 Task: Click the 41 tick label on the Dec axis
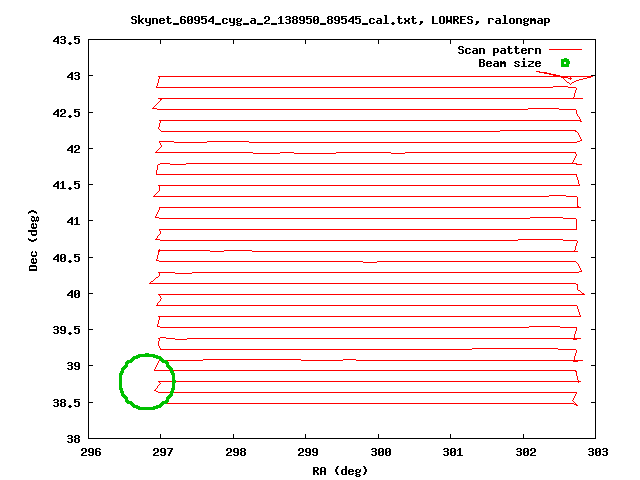point(73,221)
